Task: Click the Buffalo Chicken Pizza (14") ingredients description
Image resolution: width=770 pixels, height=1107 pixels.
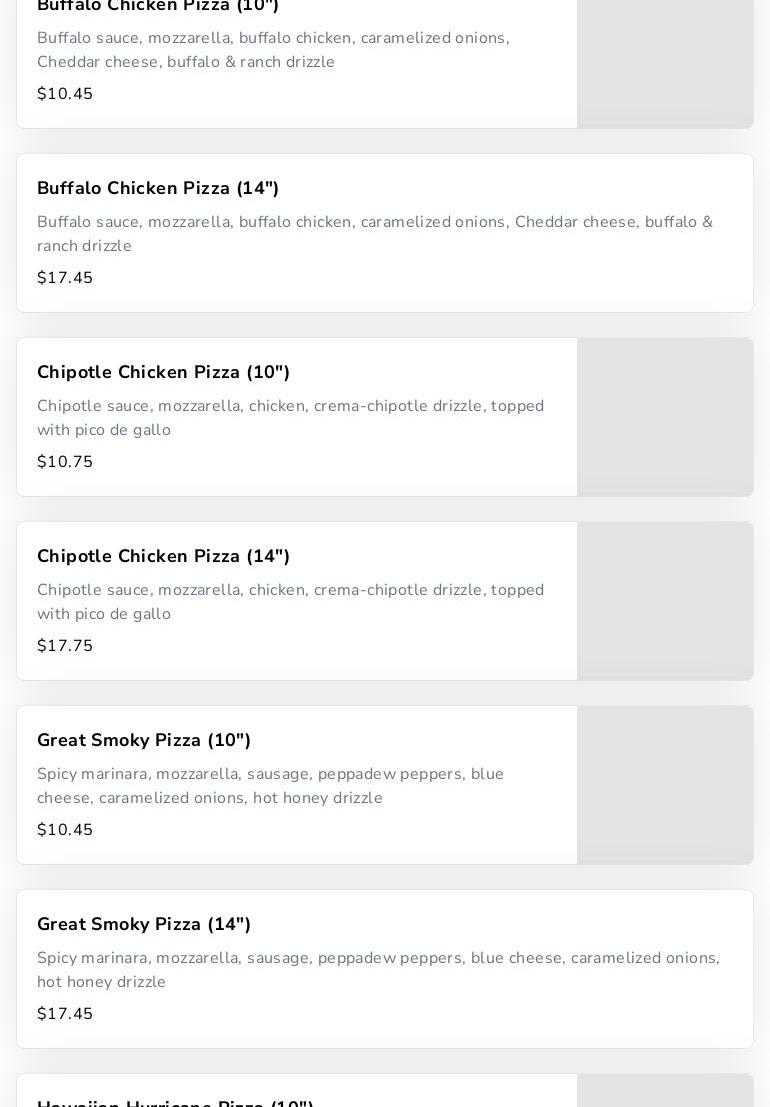Action: [x=375, y=234]
